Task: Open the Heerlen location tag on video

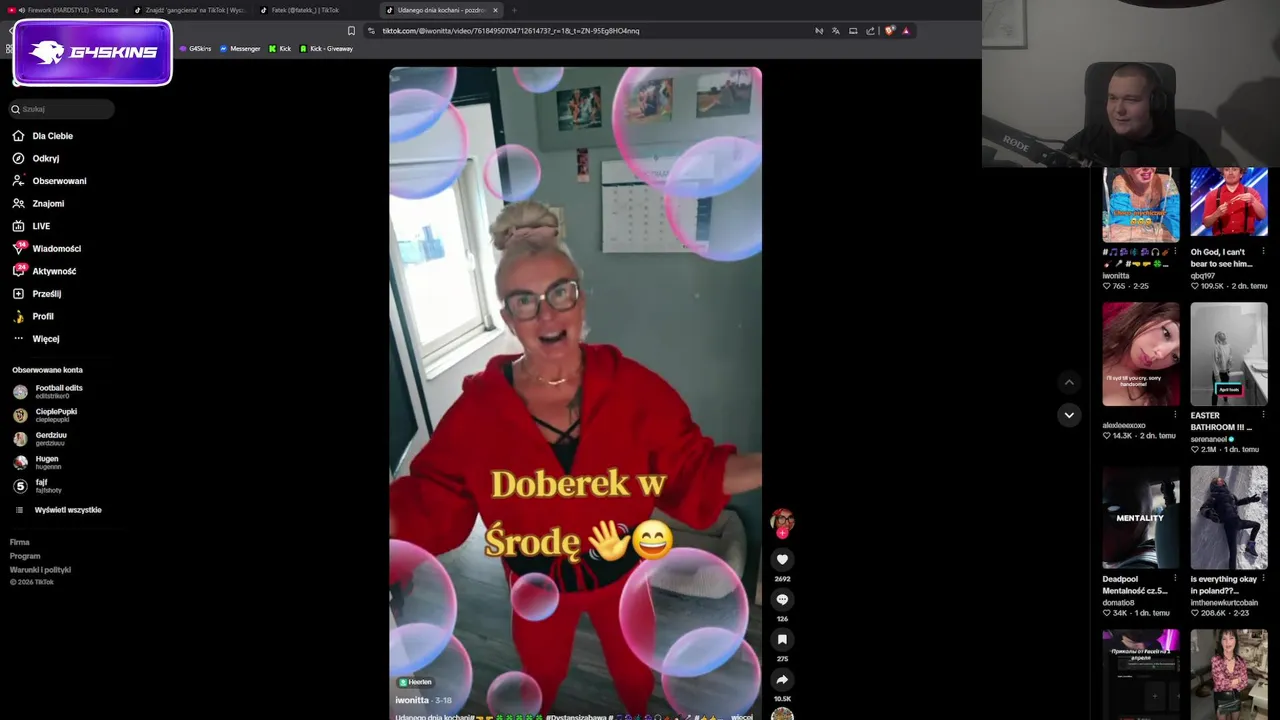Action: coord(415,682)
